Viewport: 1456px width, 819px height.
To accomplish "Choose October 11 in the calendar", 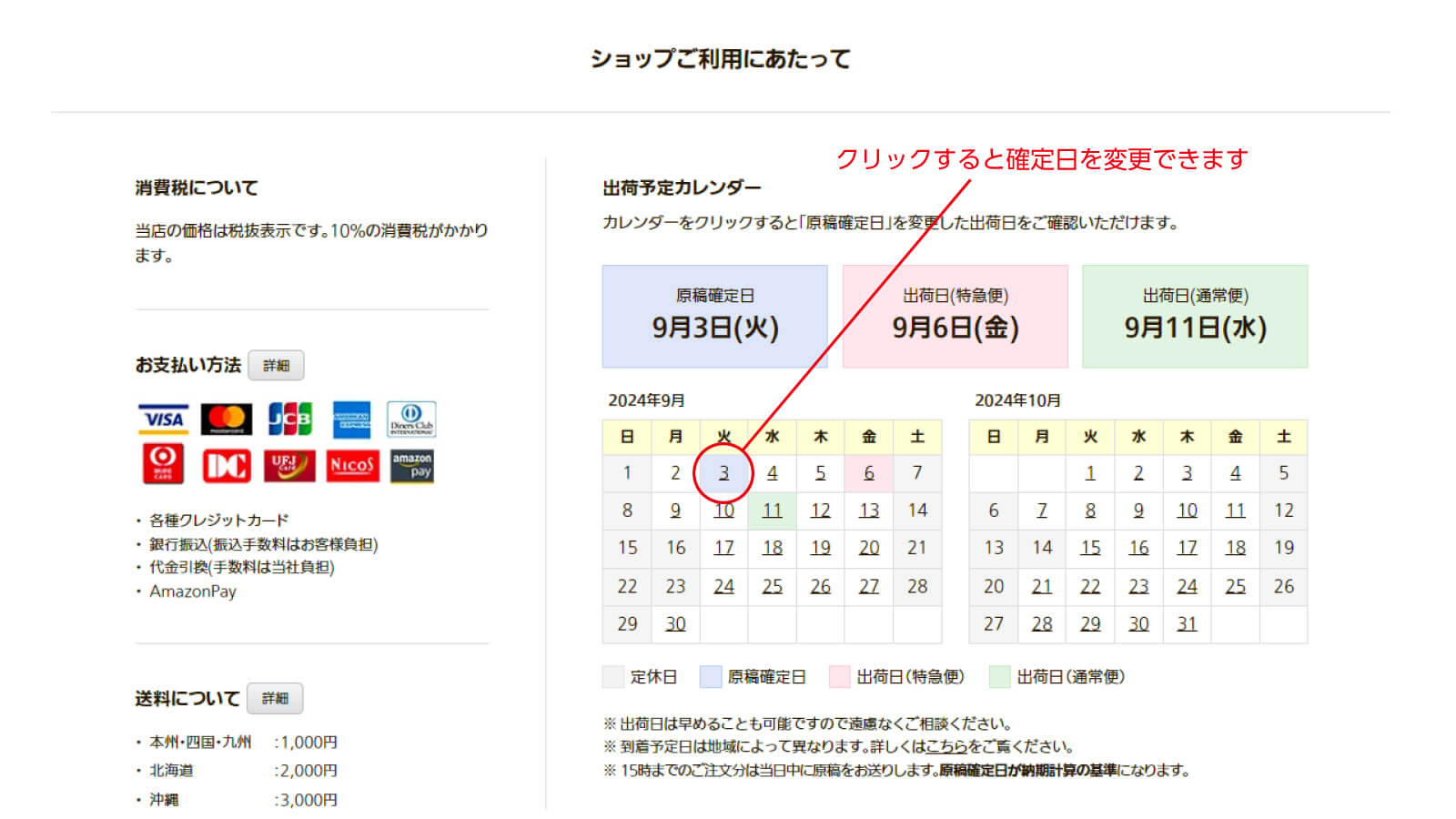I will click(1235, 511).
